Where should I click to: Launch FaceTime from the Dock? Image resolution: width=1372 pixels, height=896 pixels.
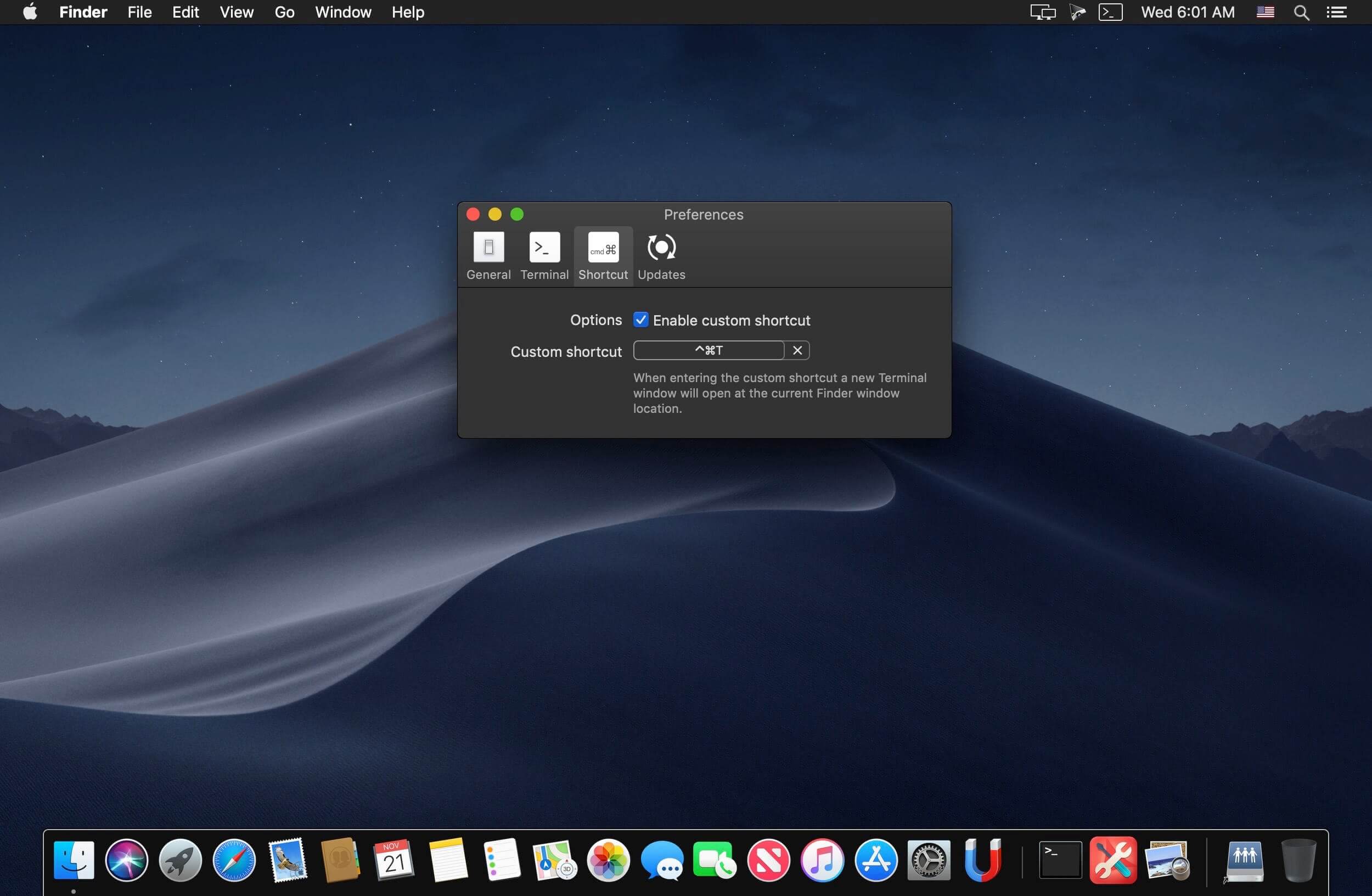715,859
